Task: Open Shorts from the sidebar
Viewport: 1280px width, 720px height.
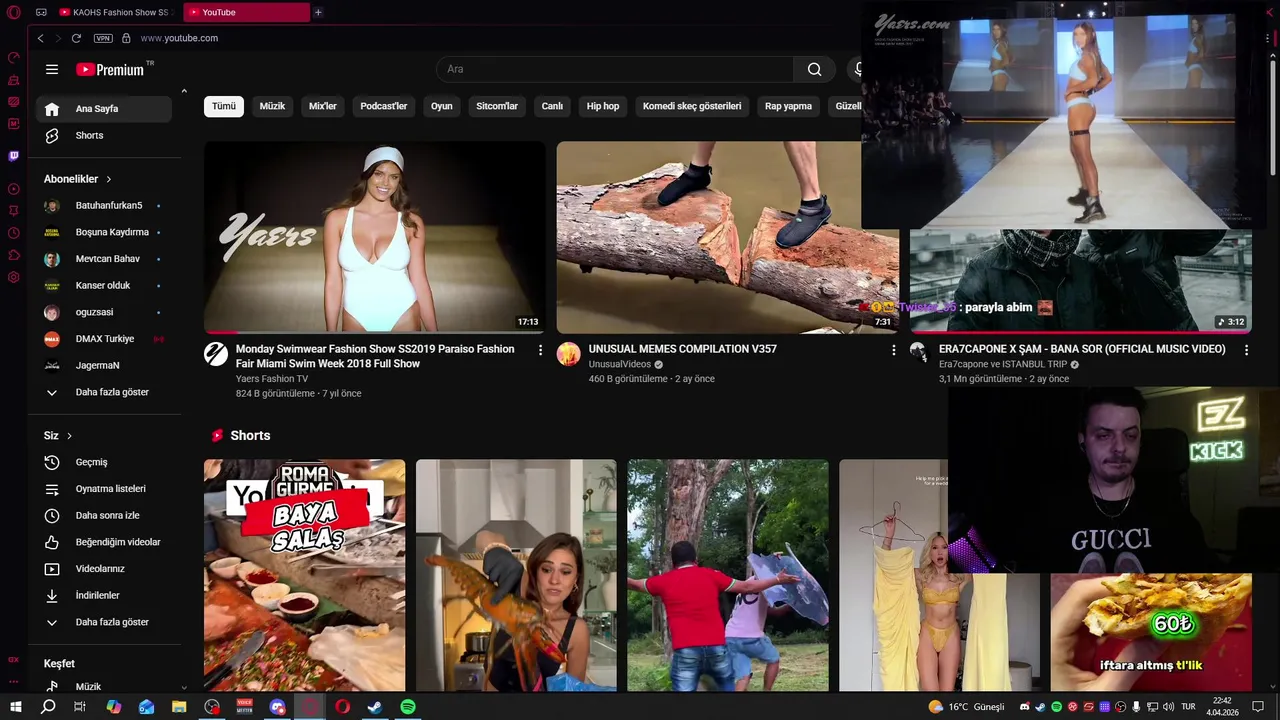Action: [104, 135]
